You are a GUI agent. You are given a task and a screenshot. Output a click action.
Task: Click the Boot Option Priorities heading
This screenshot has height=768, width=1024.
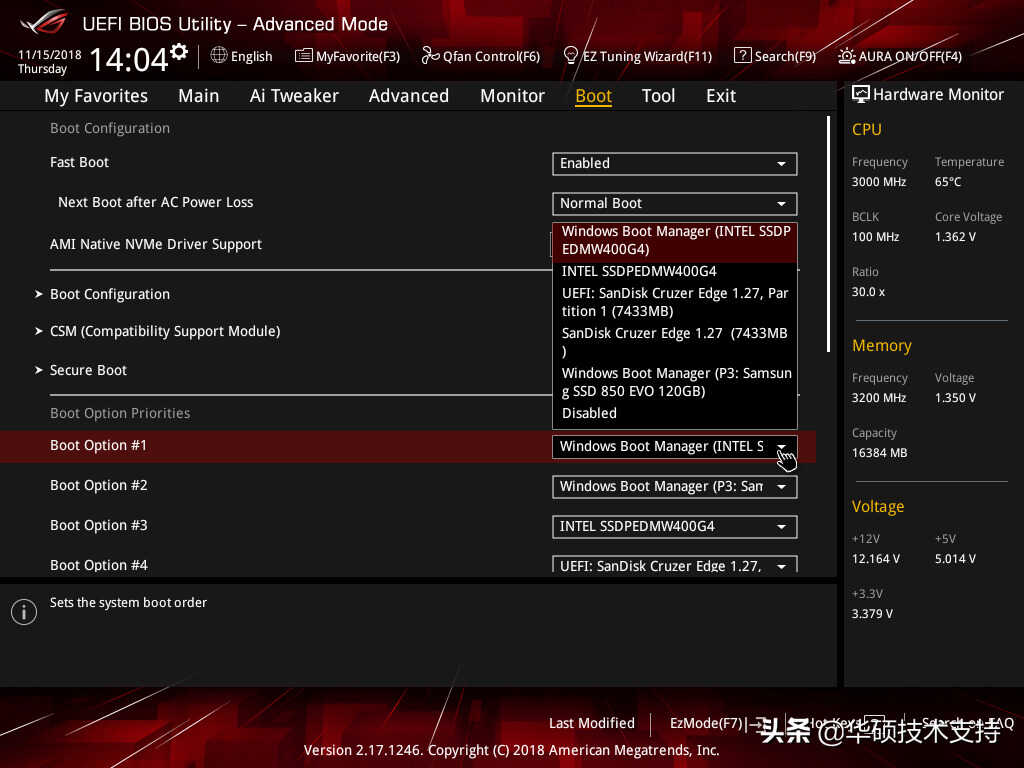coord(120,413)
